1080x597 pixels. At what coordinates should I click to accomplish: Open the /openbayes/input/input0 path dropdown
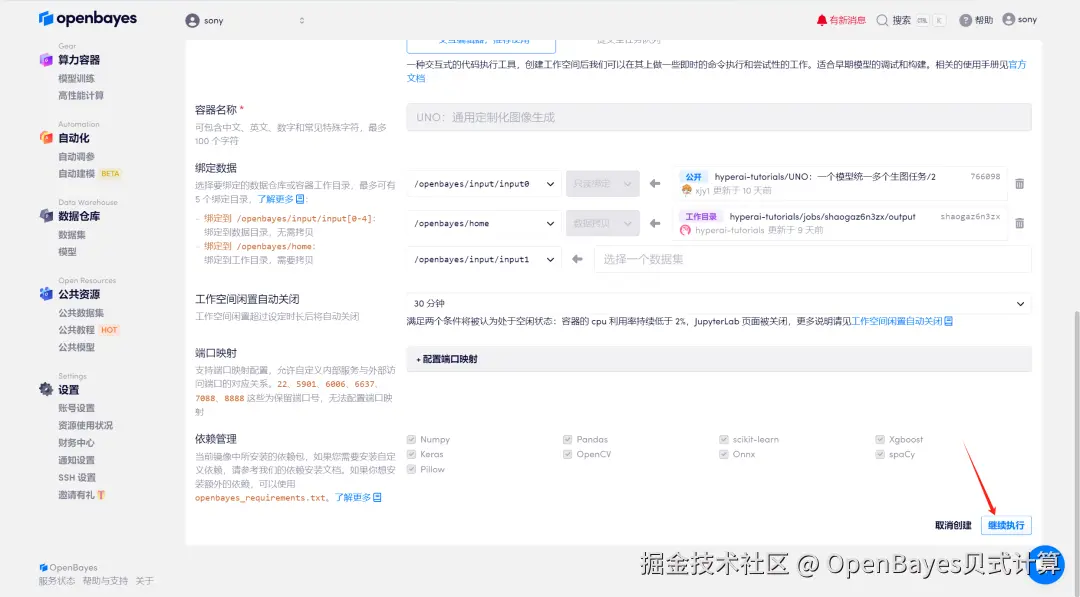coord(484,184)
